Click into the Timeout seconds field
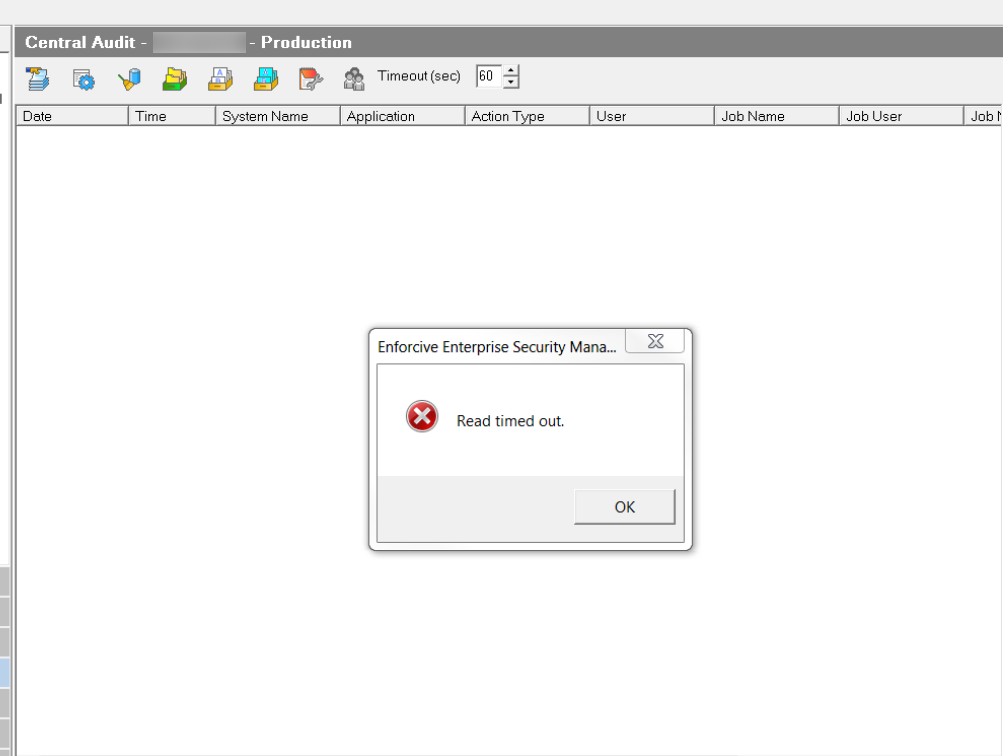Screen dimensions: 1003x756 (489, 76)
